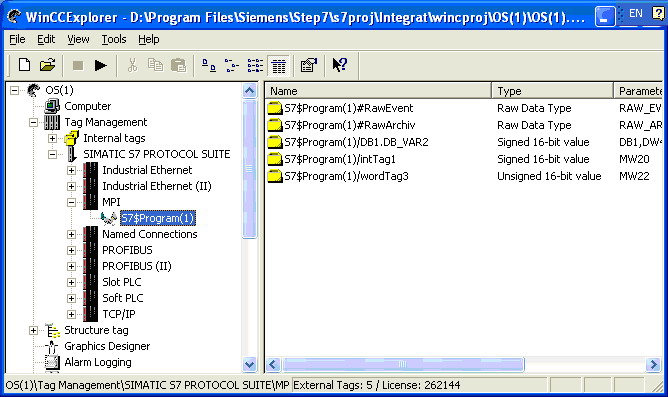Click the Unsigned 16-bit value type cell

pos(549,176)
